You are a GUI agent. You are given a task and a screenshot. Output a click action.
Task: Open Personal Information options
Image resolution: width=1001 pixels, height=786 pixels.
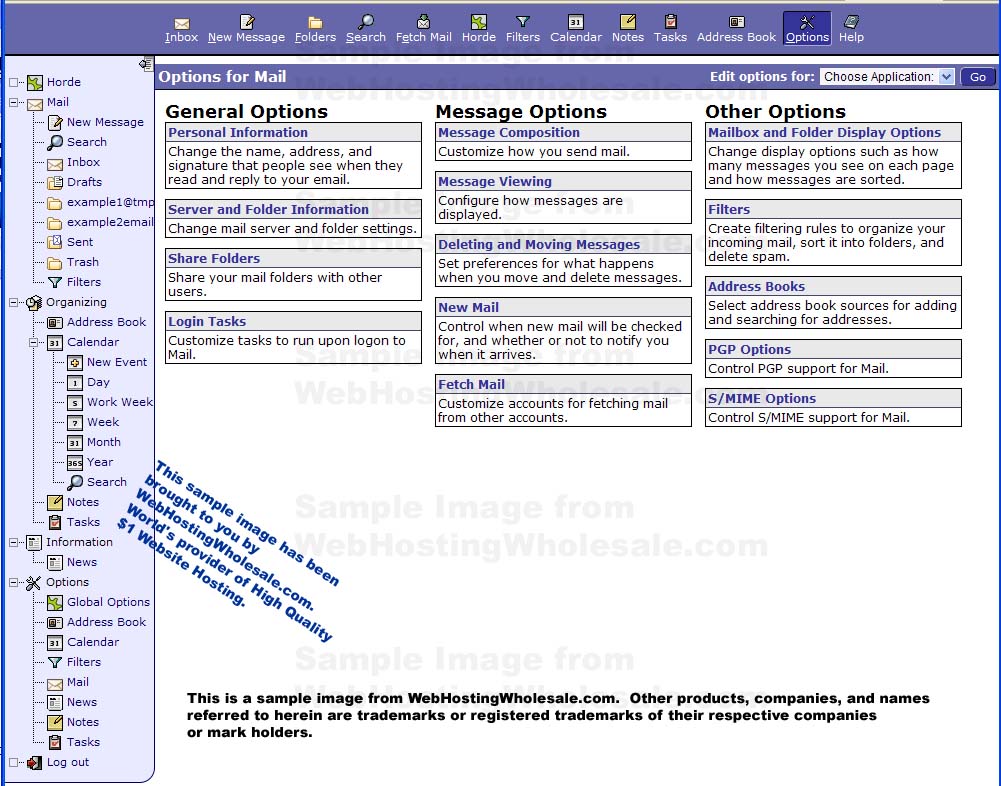pyautogui.click(x=237, y=132)
